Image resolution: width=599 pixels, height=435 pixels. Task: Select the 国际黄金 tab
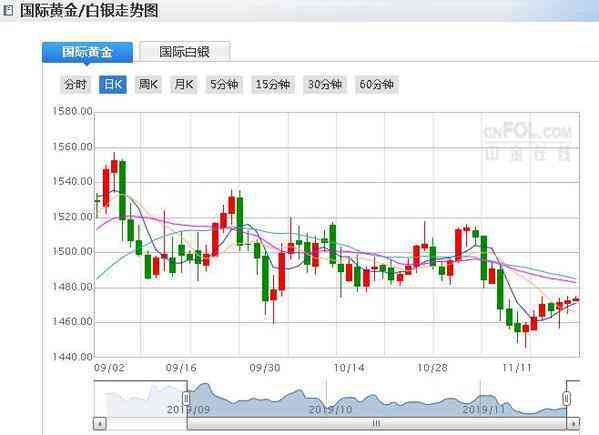(x=87, y=52)
